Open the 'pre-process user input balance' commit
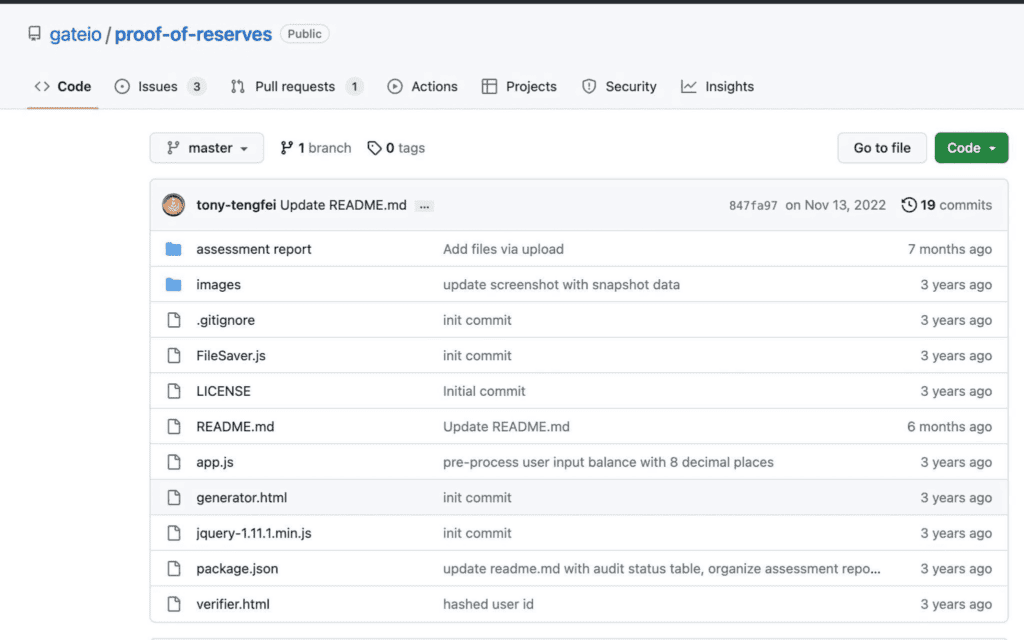 (x=608, y=462)
